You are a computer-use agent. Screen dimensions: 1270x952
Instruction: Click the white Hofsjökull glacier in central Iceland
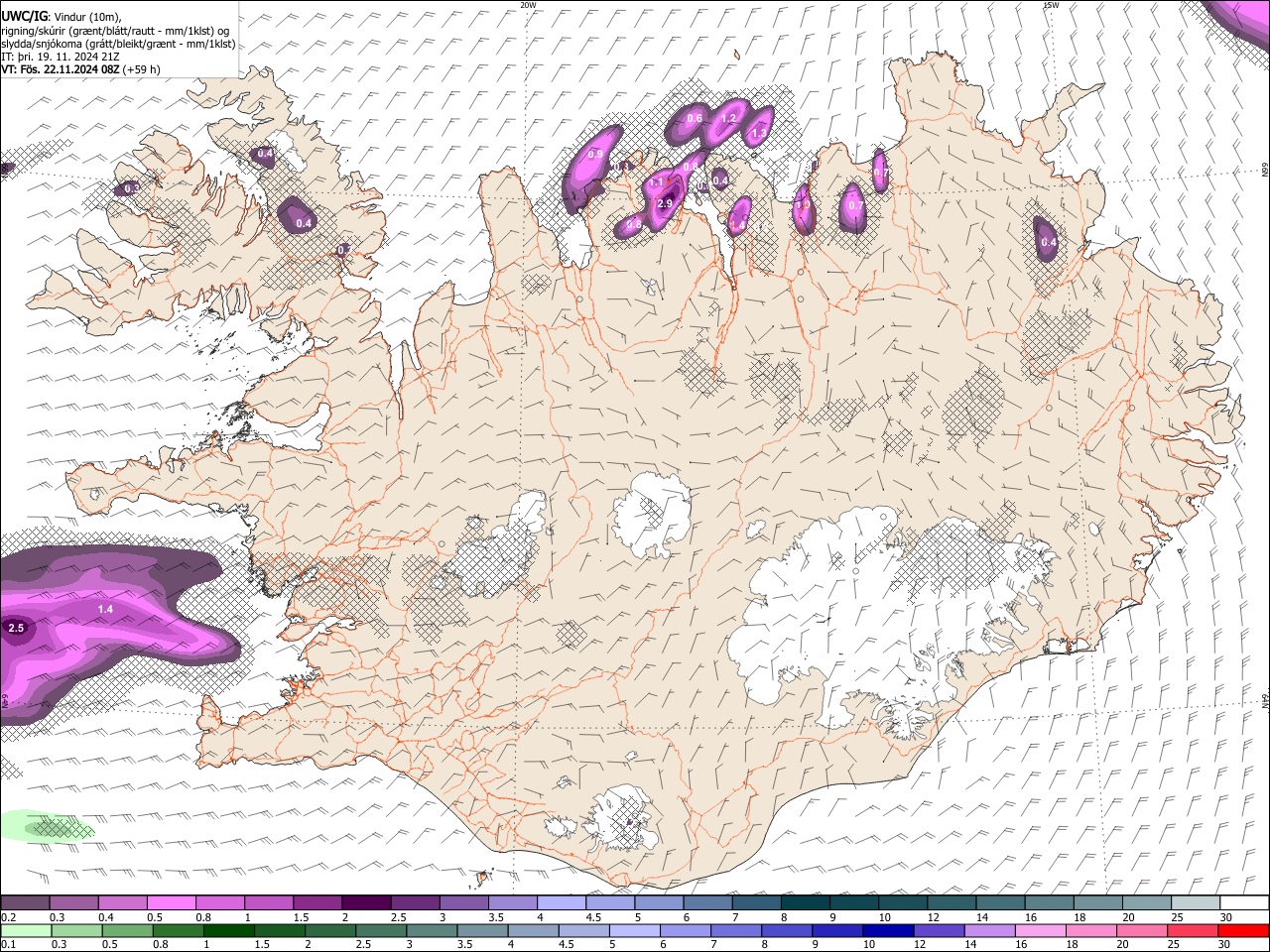tap(652, 514)
